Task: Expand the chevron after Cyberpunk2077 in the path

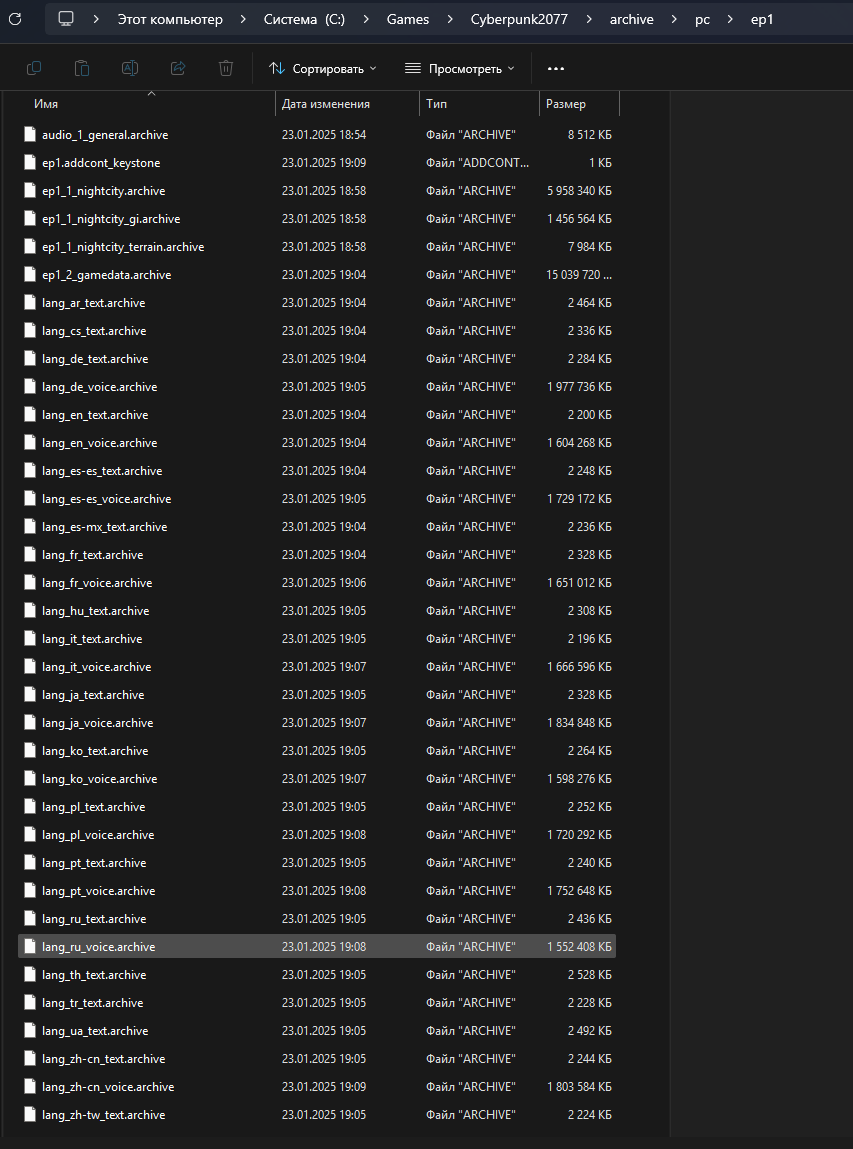Action: (589, 20)
